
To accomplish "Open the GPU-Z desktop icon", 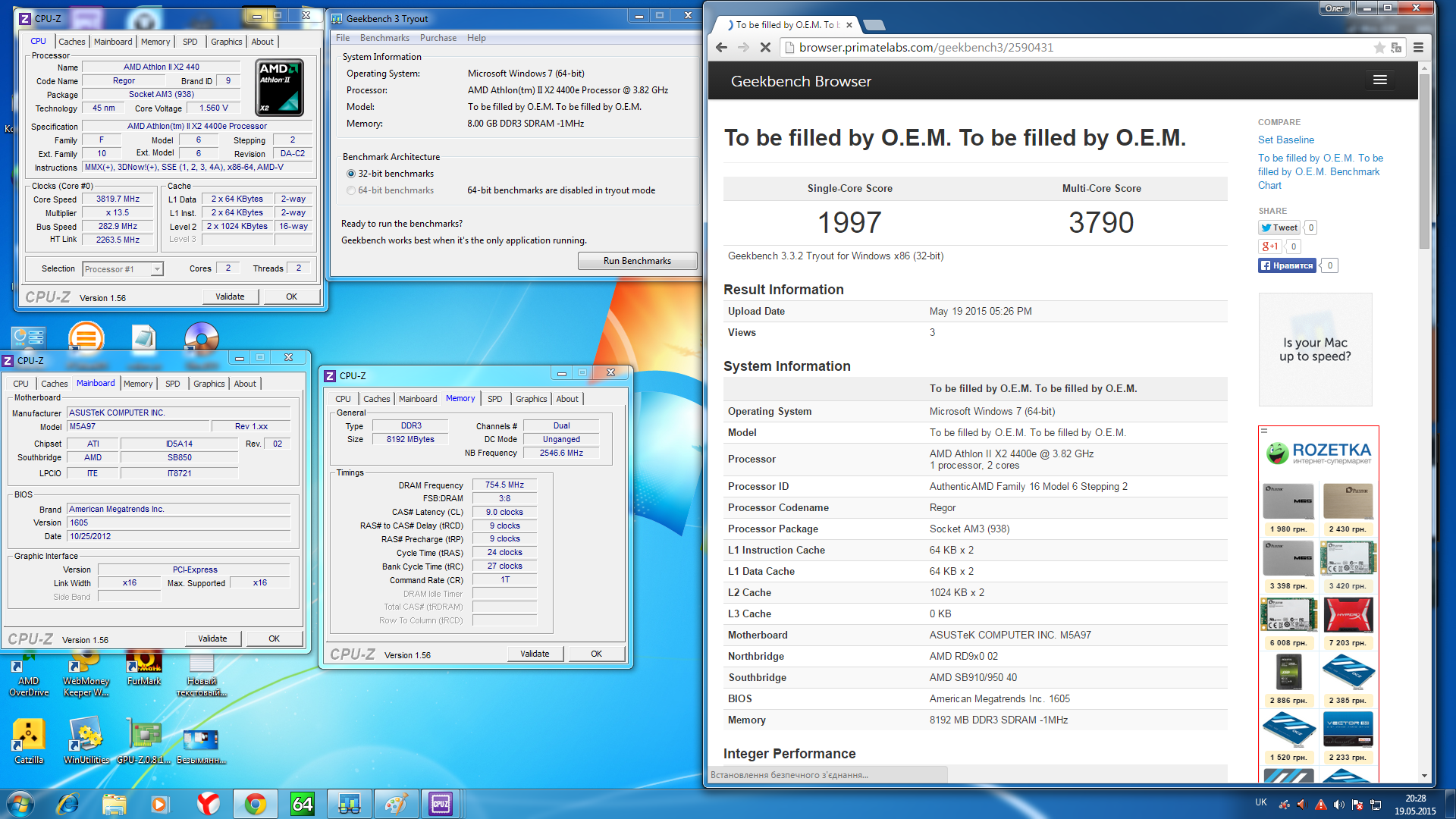I will point(144,742).
